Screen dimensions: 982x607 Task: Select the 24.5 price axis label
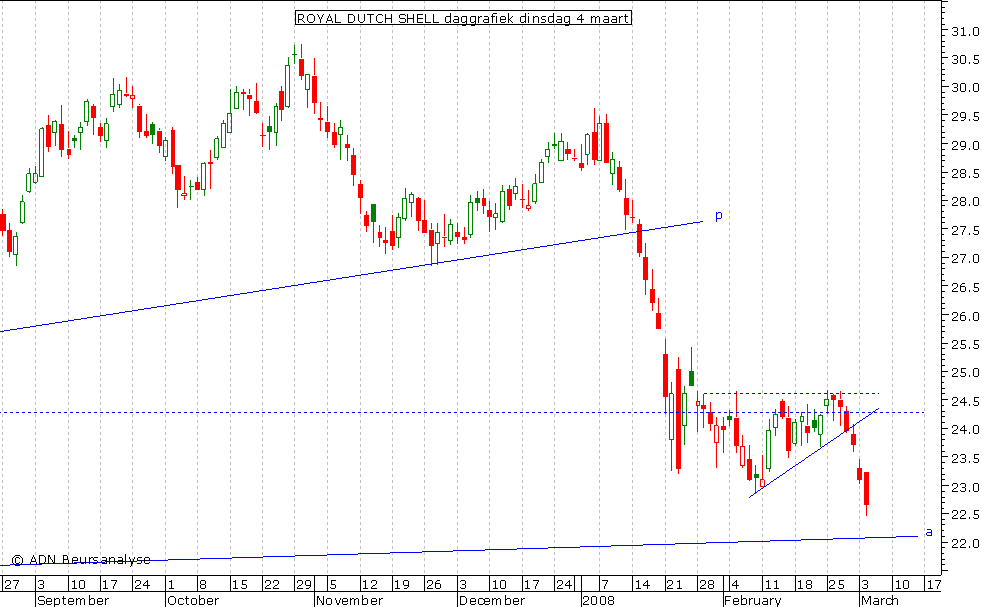click(x=964, y=402)
